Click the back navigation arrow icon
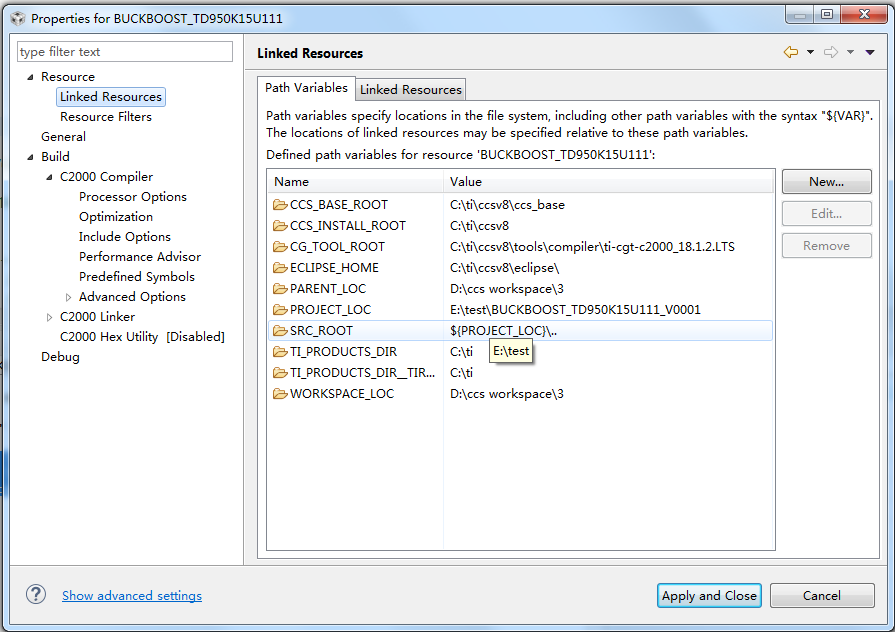This screenshot has height=632, width=895. [x=790, y=53]
